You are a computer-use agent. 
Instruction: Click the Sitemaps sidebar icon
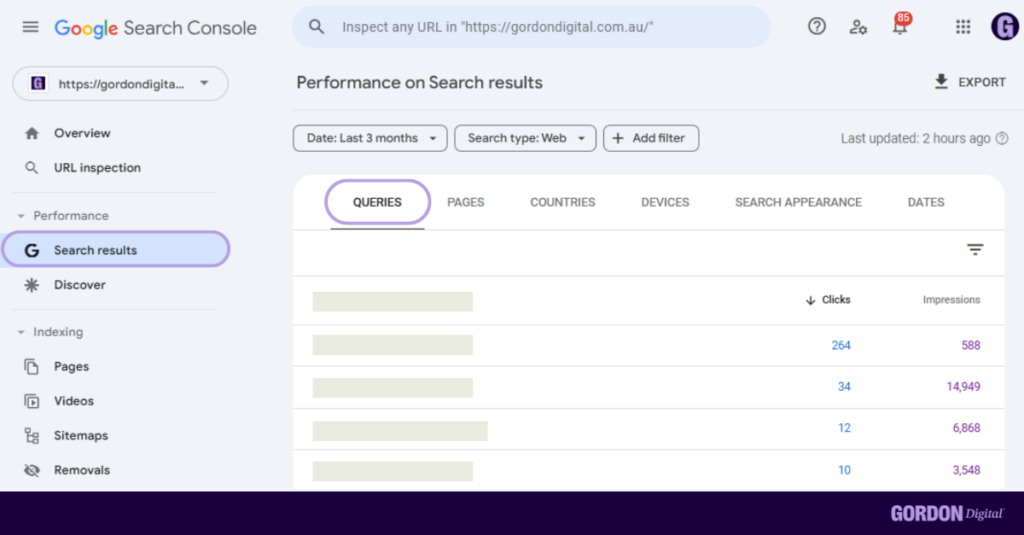(31, 436)
